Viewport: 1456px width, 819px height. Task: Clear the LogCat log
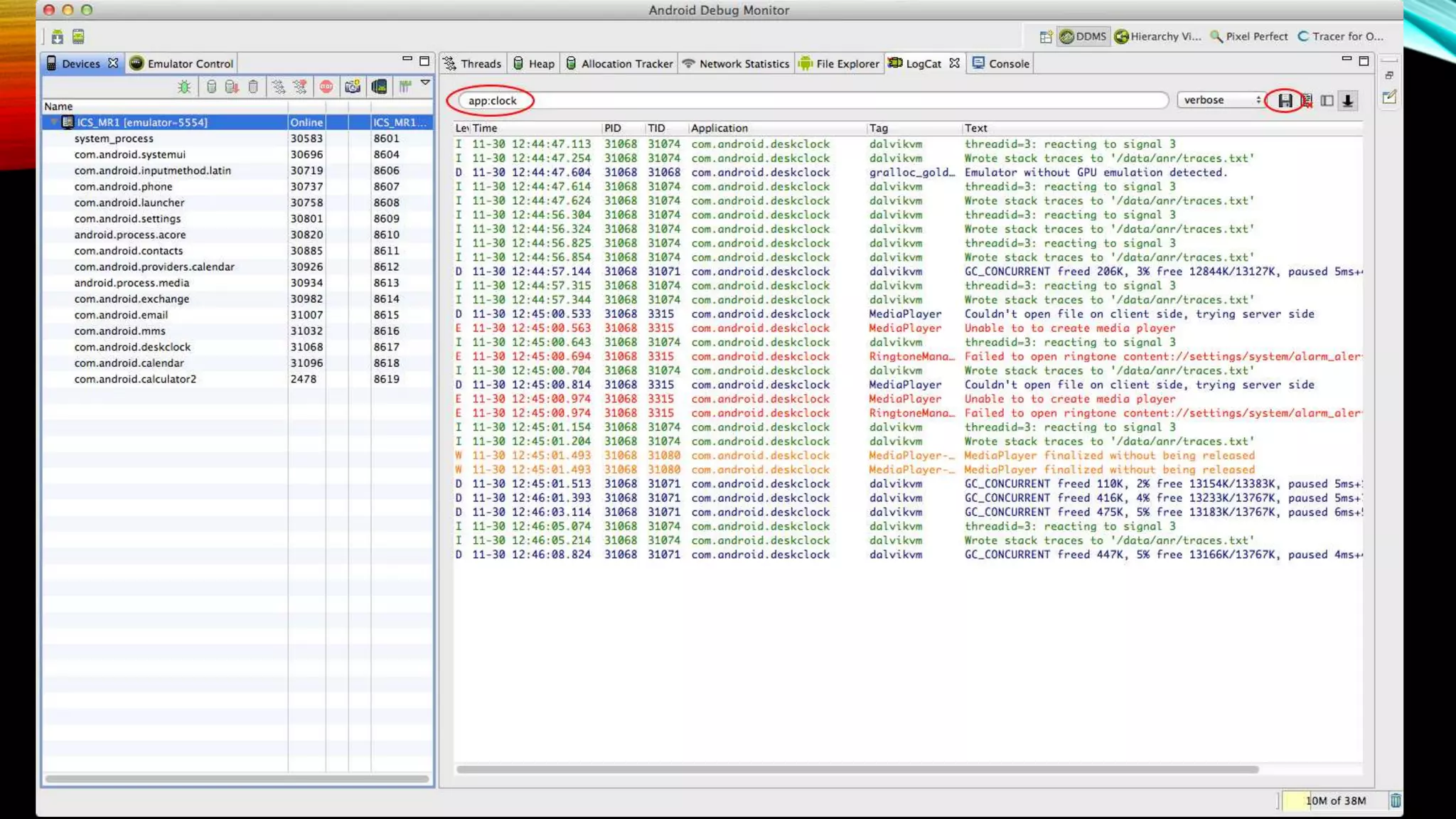tap(1307, 100)
